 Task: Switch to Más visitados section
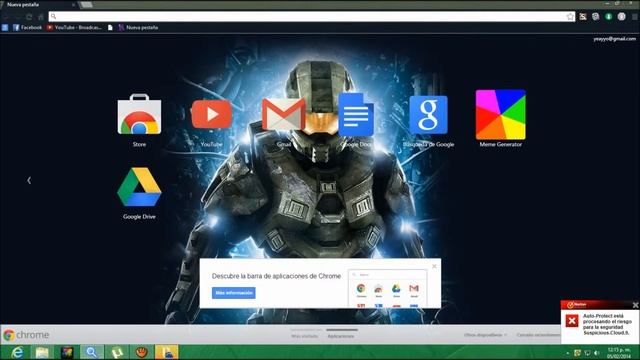[304, 336]
